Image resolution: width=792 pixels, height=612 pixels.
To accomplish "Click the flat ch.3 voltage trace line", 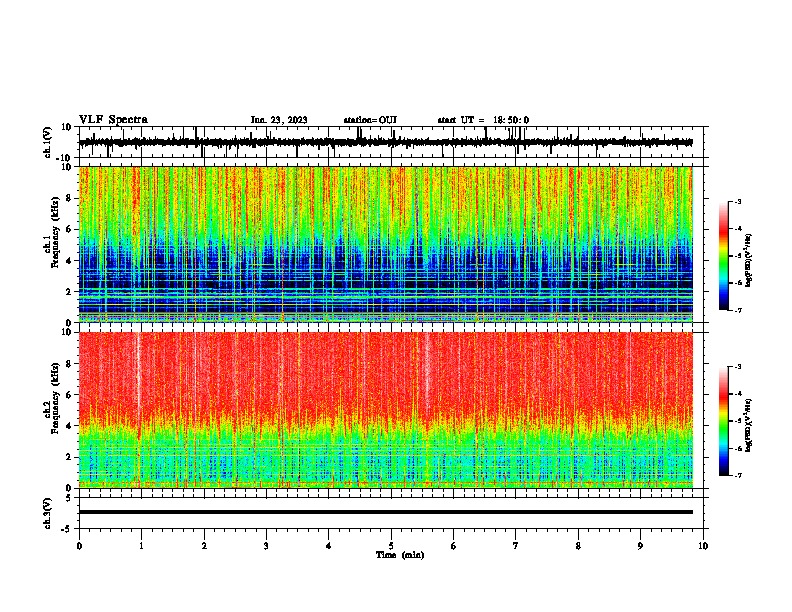I will (385, 512).
